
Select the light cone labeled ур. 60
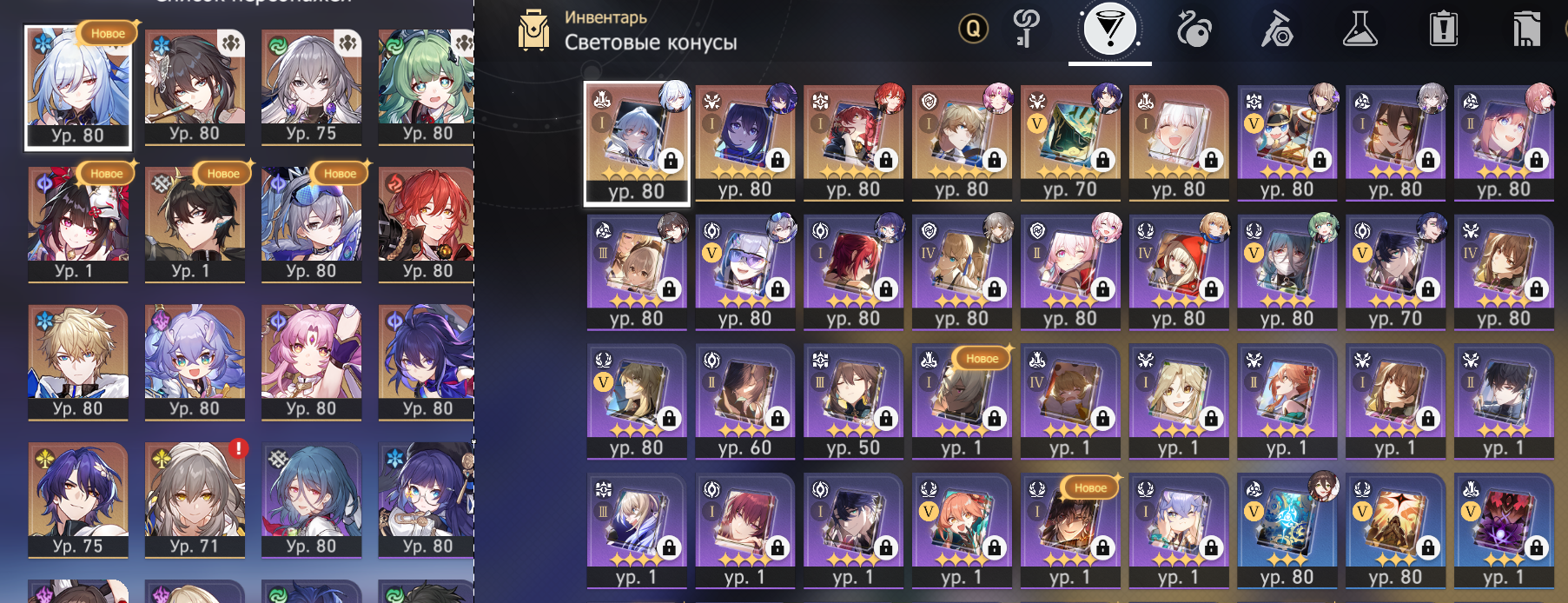[x=744, y=401]
